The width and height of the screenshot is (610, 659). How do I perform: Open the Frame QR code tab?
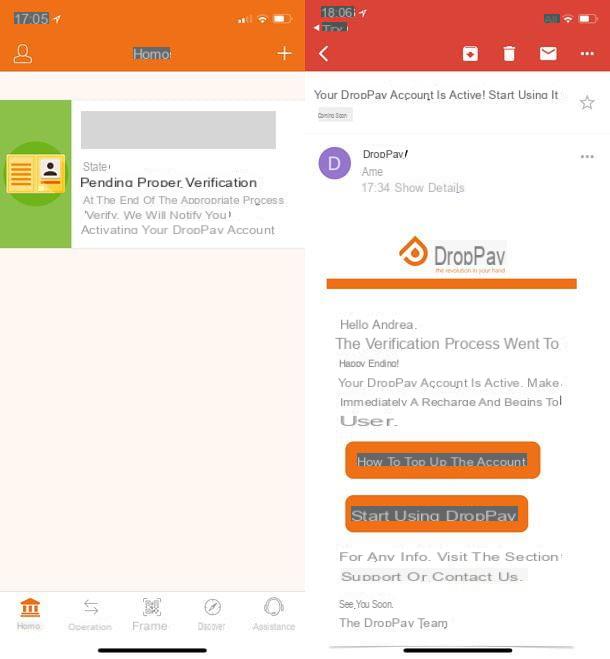pyautogui.click(x=150, y=615)
